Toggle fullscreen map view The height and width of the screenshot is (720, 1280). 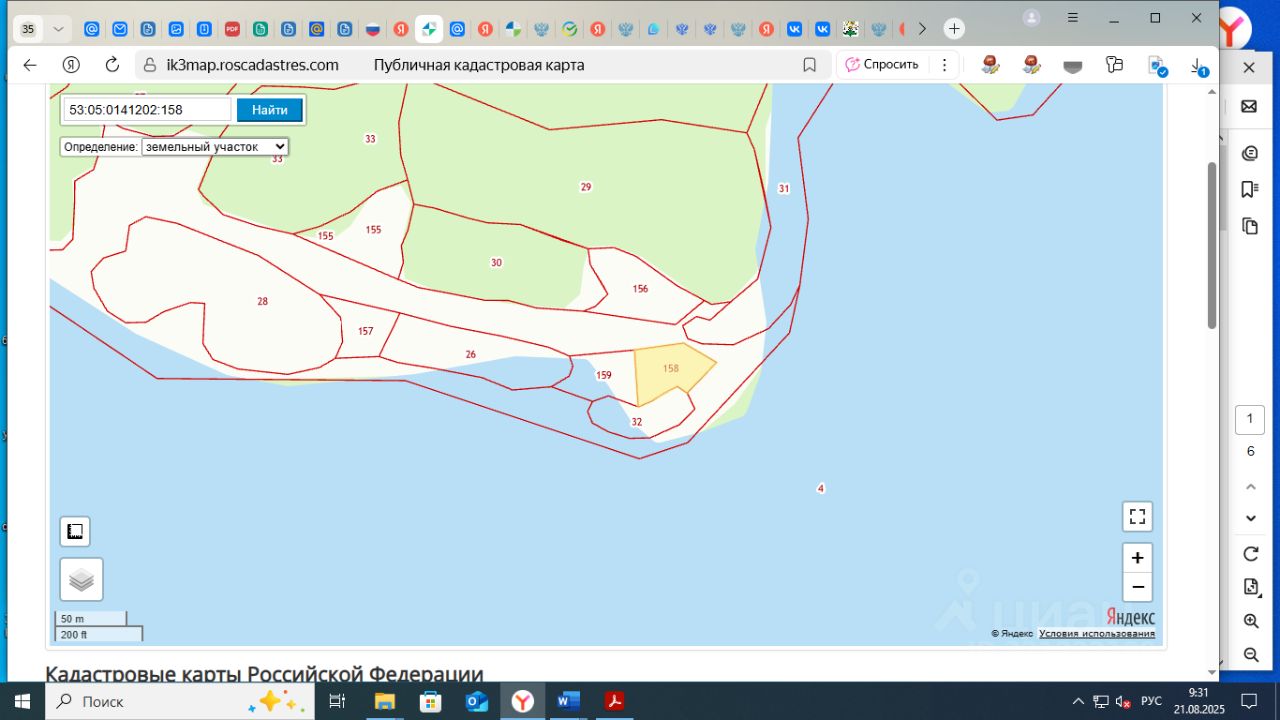[x=1137, y=516]
